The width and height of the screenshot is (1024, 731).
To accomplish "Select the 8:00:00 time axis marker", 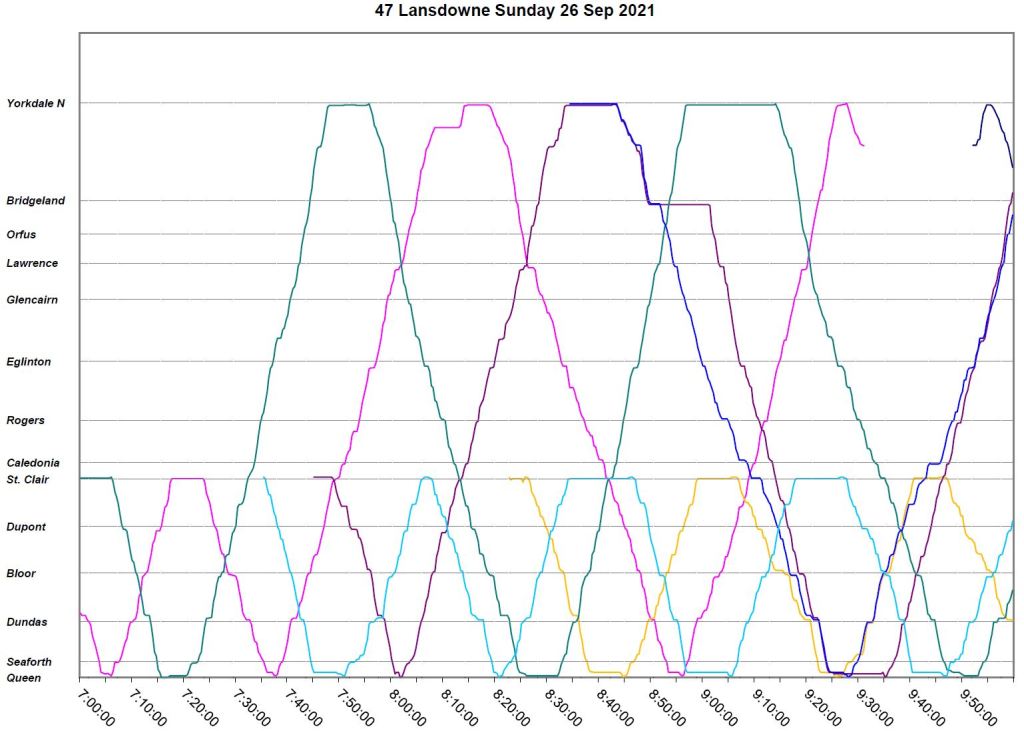I will click(408, 704).
